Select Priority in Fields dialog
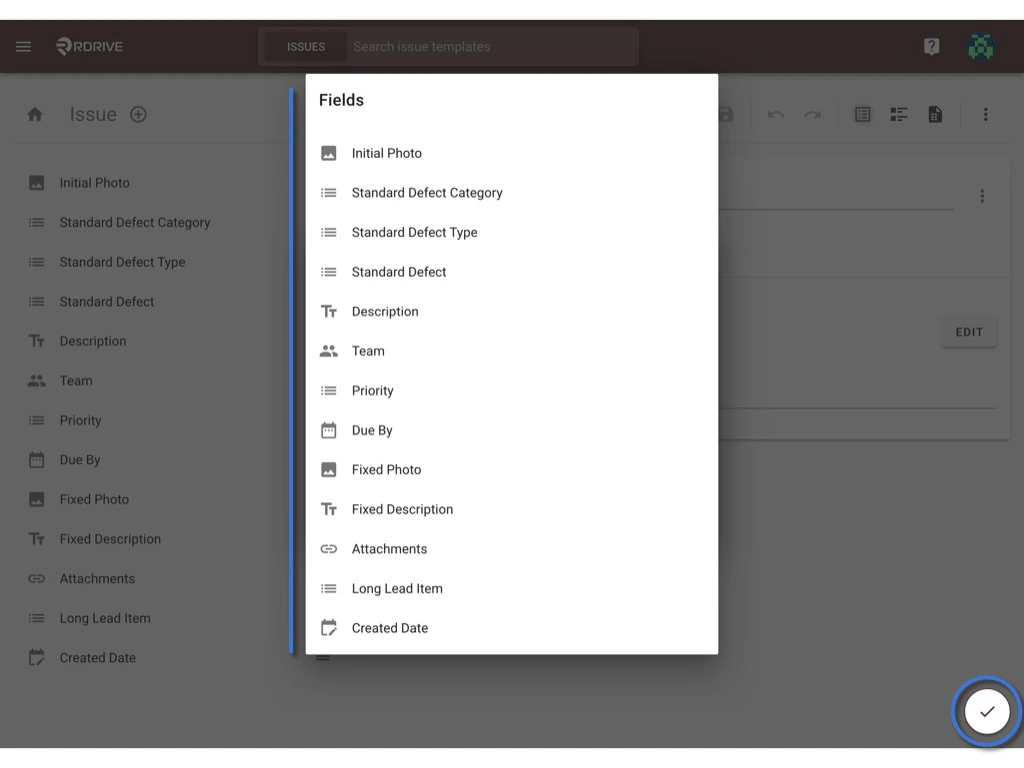The width and height of the screenshot is (1024, 768). pyautogui.click(x=511, y=391)
